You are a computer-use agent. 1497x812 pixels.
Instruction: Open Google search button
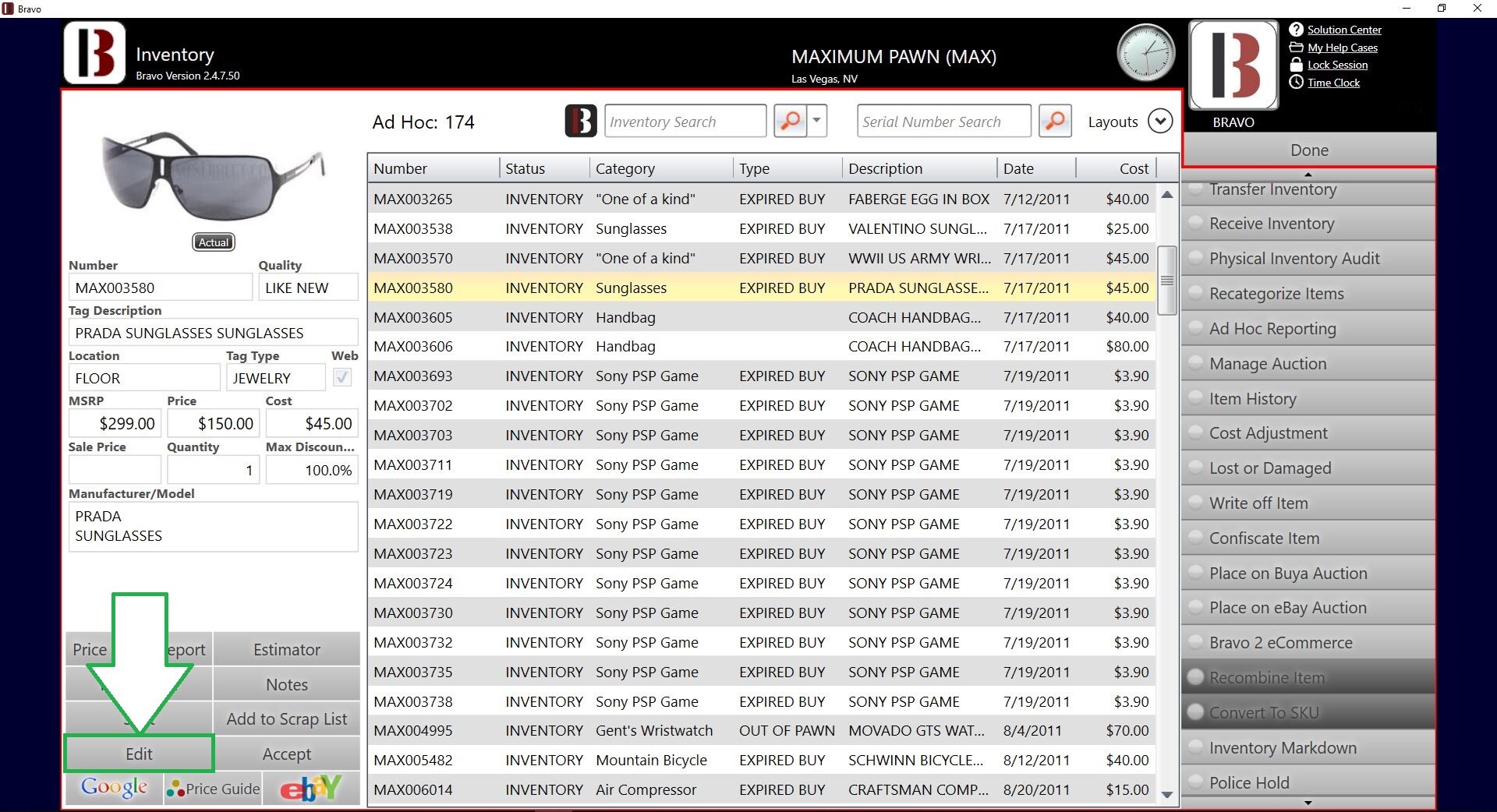114,789
